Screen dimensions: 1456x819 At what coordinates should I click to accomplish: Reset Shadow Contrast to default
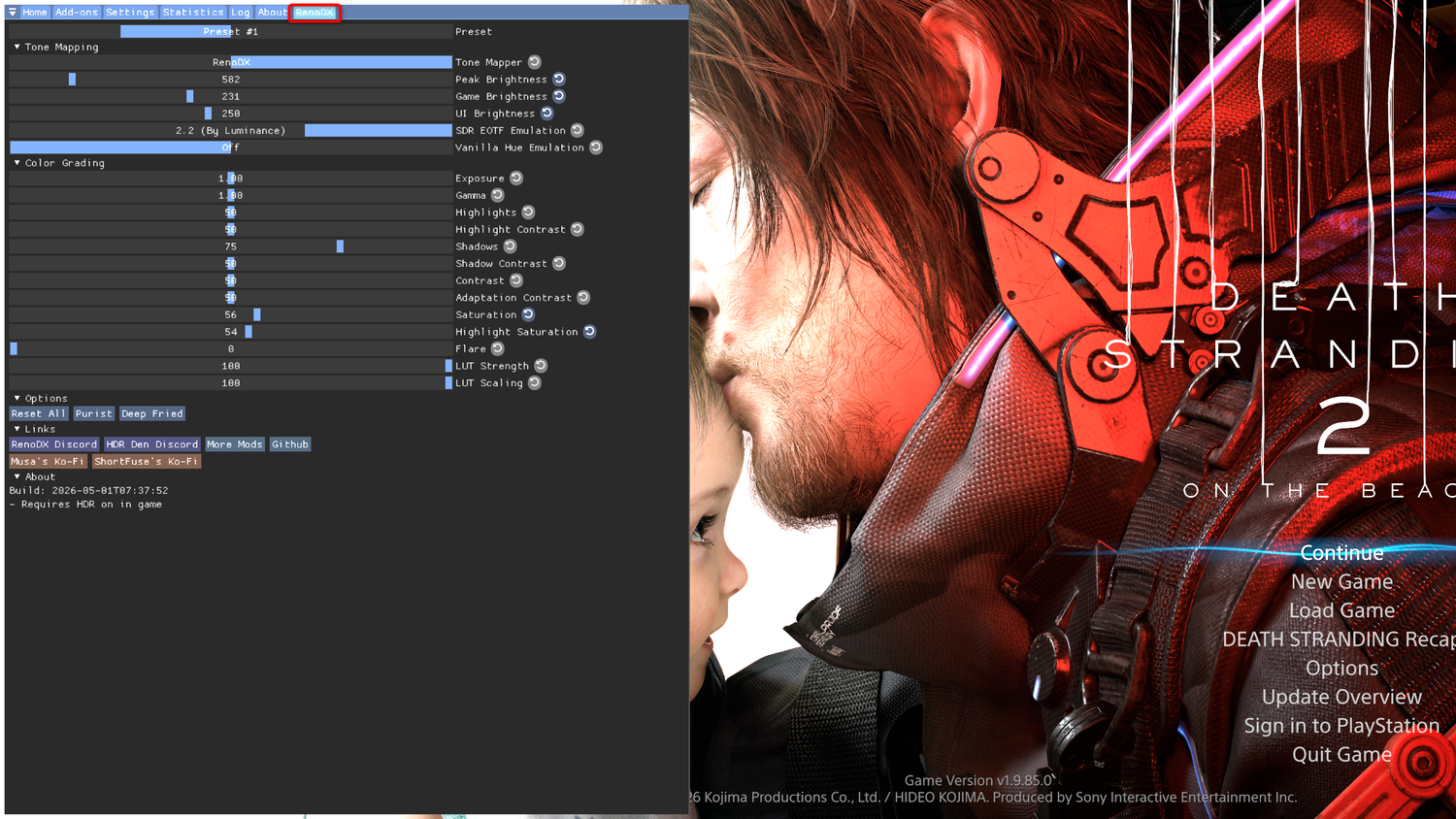click(x=559, y=263)
